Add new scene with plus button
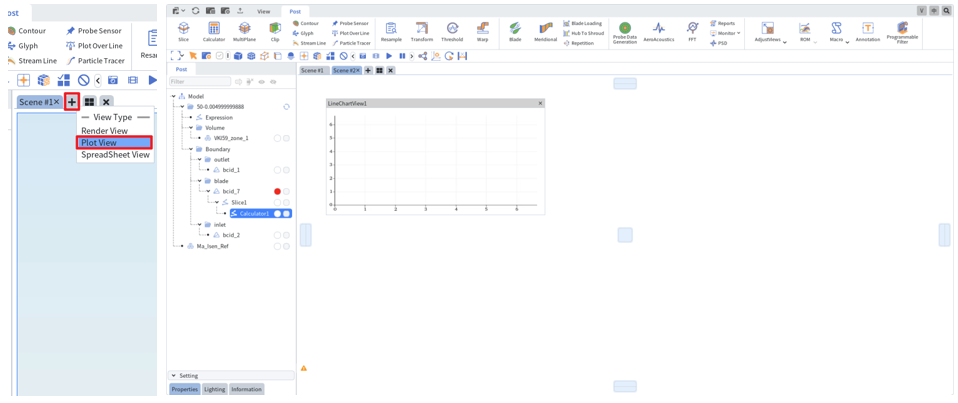 pyautogui.click(x=72, y=102)
